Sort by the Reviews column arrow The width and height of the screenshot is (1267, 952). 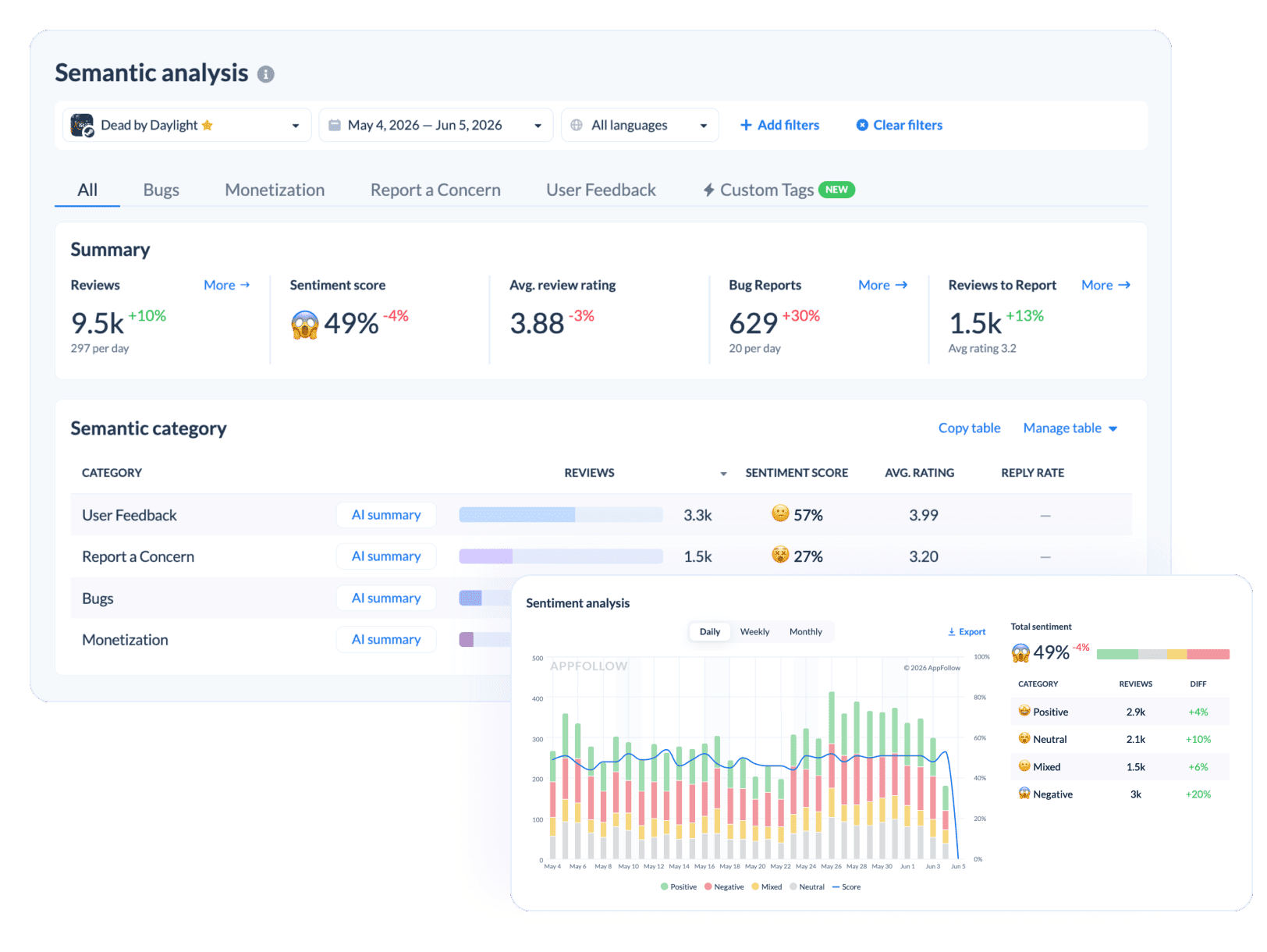[x=723, y=474]
